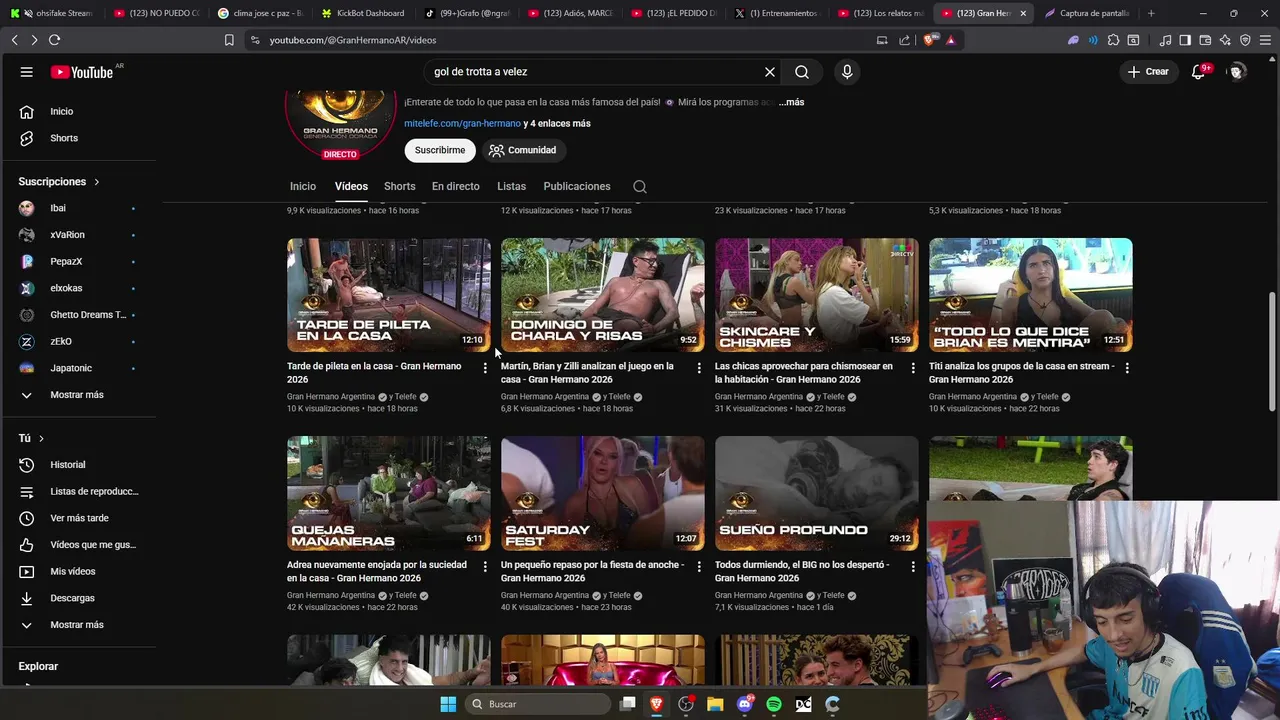Open options for Todos durmiendo video
Image resolution: width=1280 pixels, height=720 pixels.
913,566
